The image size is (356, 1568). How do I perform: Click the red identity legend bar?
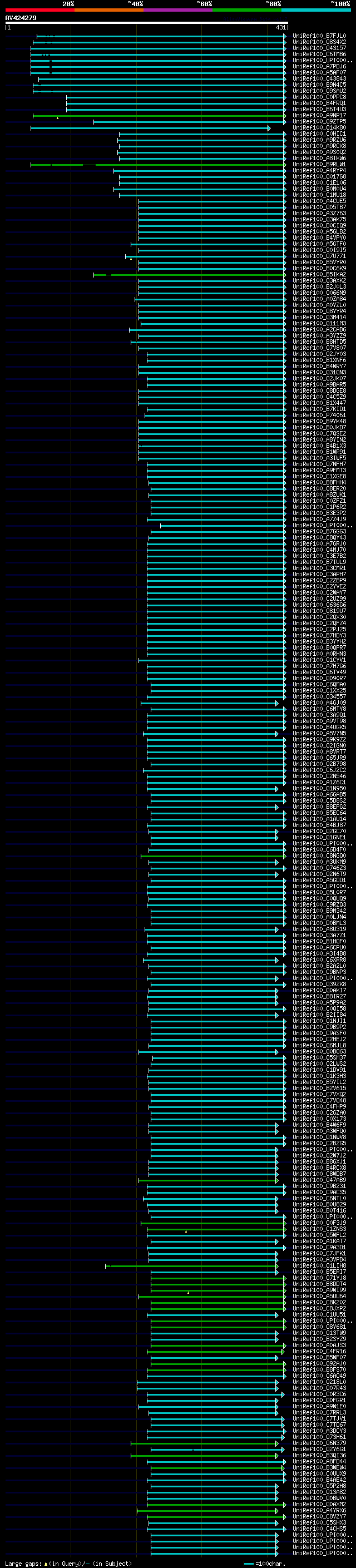pos(39,10)
